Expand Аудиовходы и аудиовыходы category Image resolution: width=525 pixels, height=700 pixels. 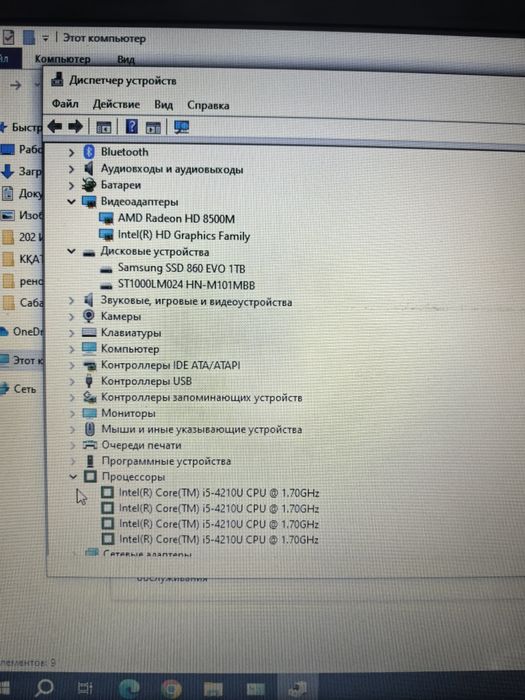coord(71,169)
